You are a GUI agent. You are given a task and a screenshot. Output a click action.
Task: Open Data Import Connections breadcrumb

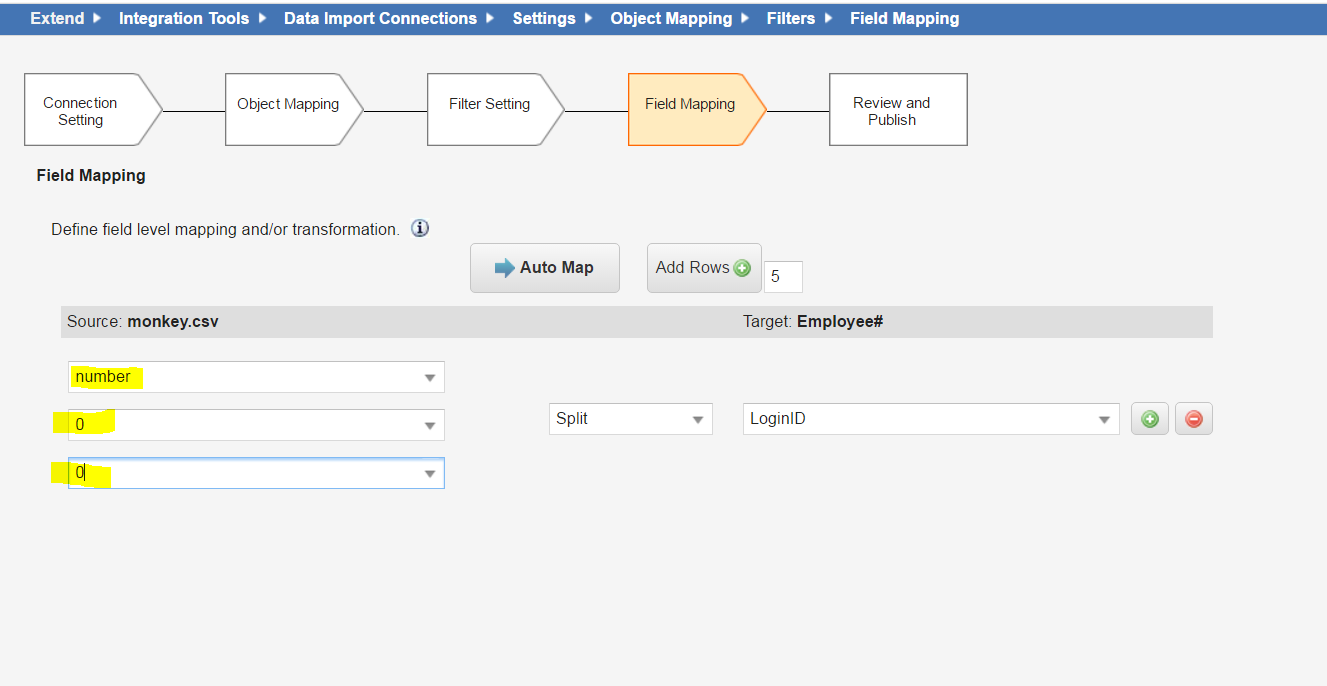pos(380,18)
